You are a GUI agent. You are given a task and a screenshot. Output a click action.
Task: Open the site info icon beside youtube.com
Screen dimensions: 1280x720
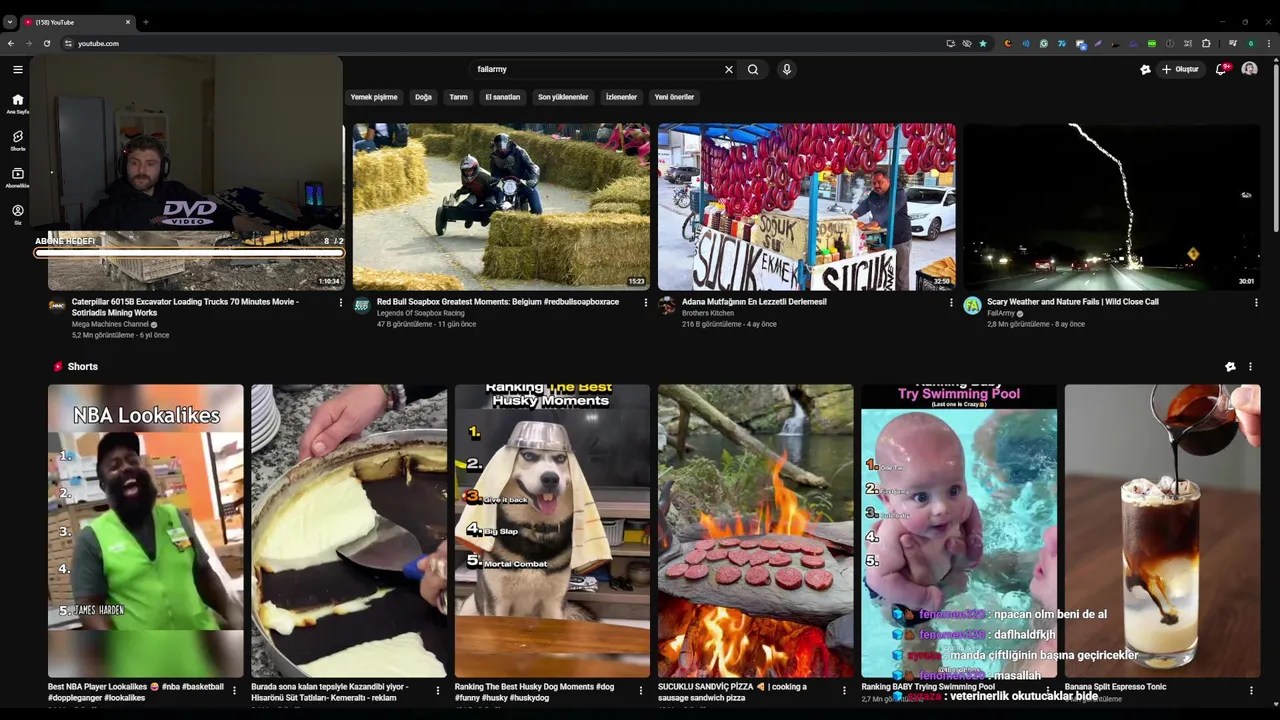click(68, 43)
